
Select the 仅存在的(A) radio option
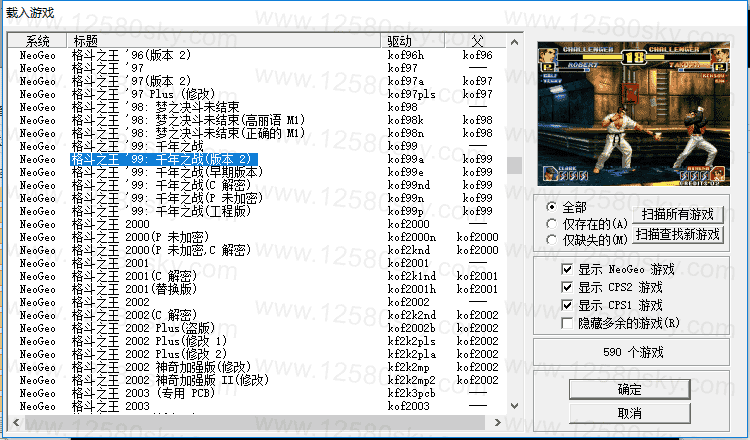551,224
